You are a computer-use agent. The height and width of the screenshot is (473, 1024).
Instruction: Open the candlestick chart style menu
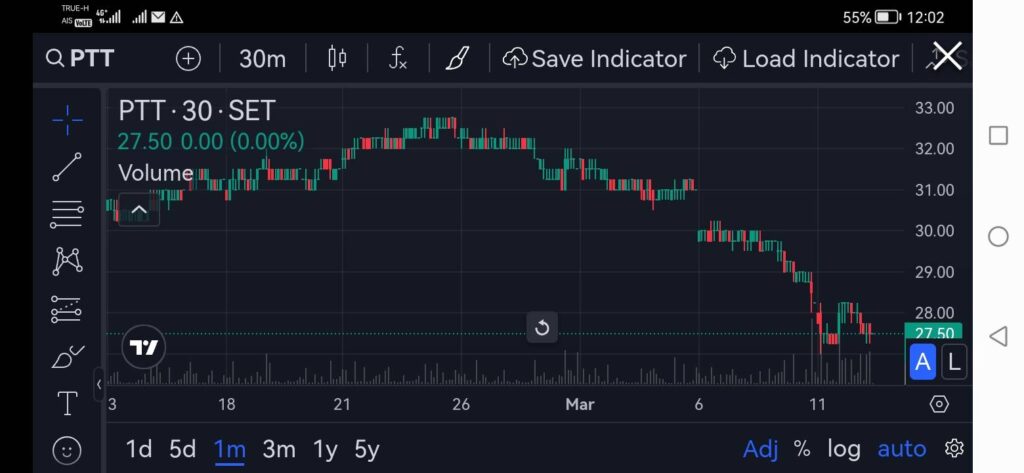pyautogui.click(x=337, y=59)
